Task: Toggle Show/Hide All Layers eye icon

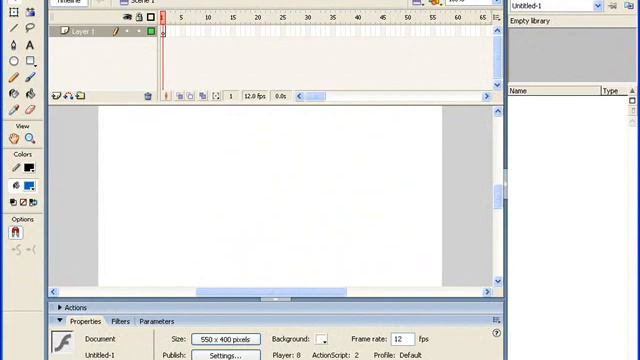Action: (x=127, y=17)
